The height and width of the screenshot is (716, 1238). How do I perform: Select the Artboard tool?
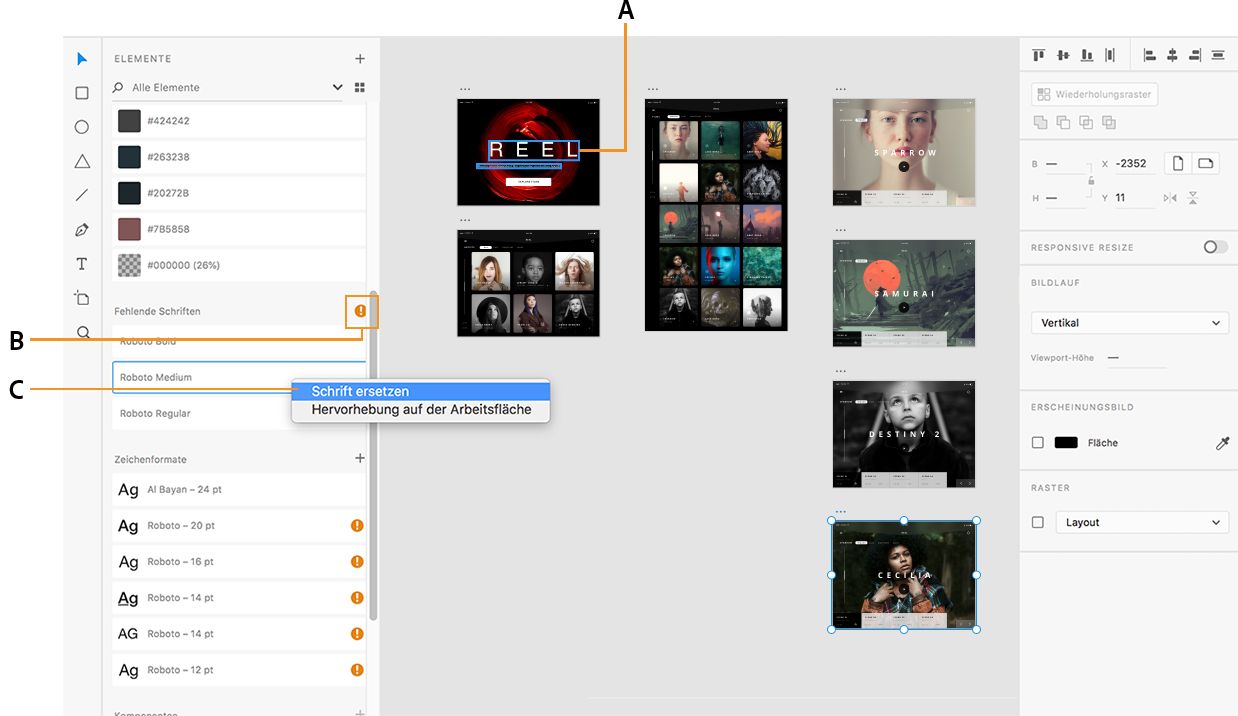point(82,298)
